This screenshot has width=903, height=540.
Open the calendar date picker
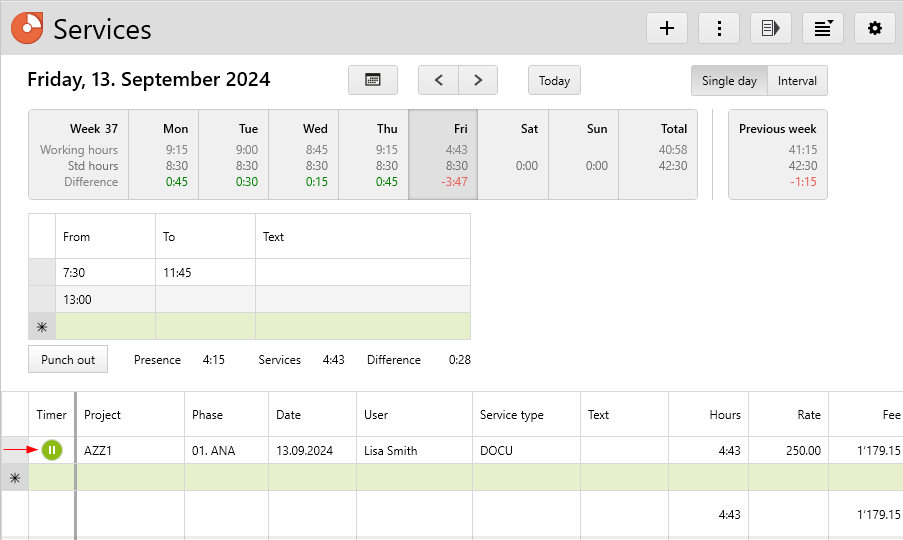tap(373, 80)
